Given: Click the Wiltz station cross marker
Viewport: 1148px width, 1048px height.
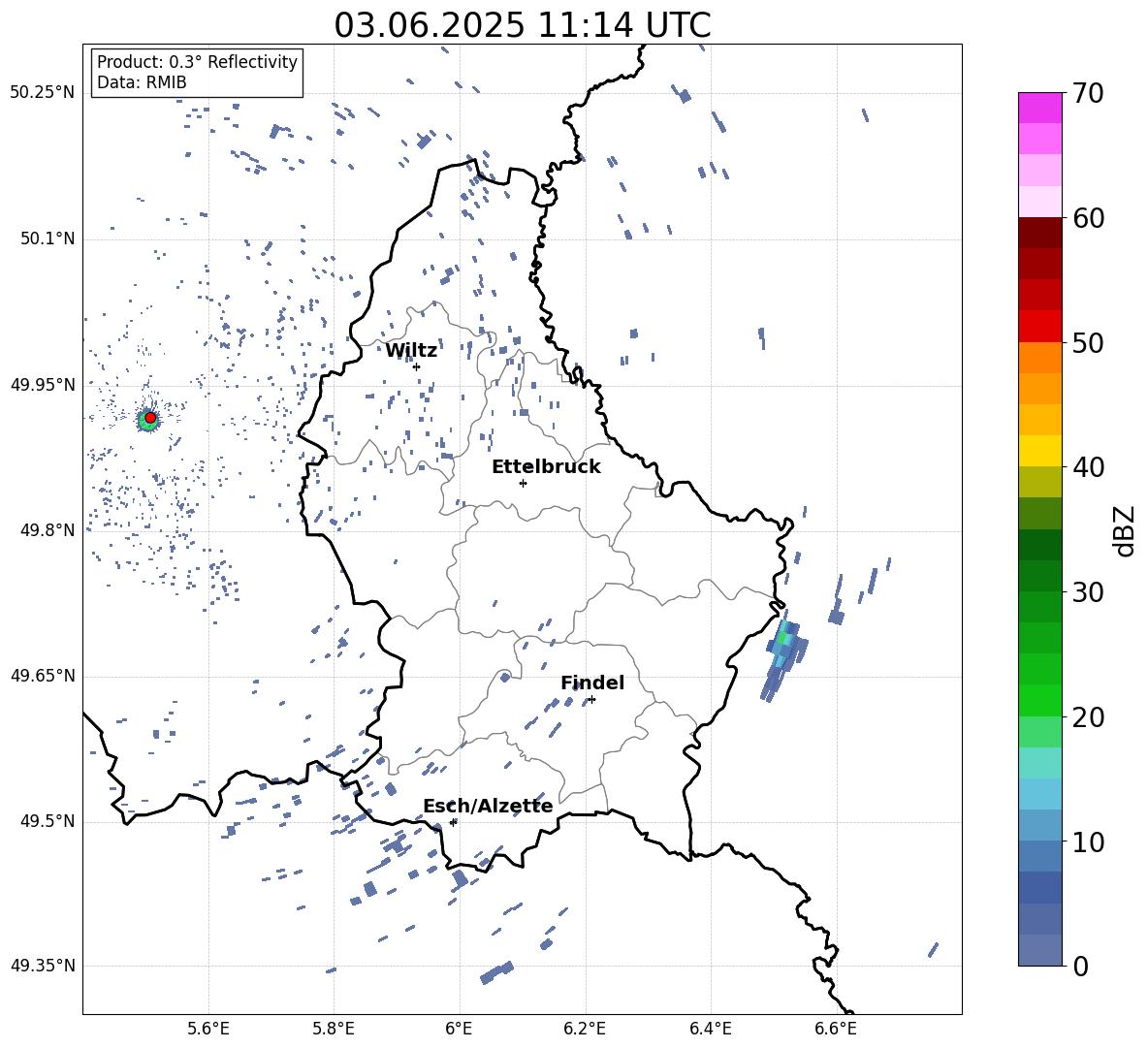Looking at the screenshot, I should pos(416,366).
